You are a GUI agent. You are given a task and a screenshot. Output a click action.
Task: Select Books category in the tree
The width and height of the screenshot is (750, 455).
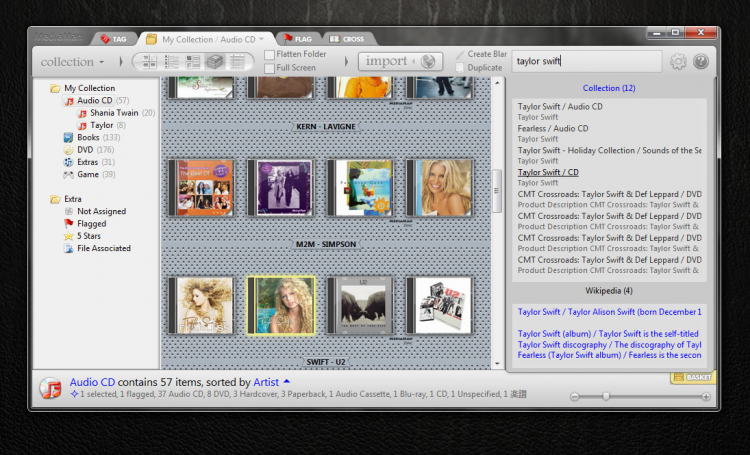[x=88, y=138]
